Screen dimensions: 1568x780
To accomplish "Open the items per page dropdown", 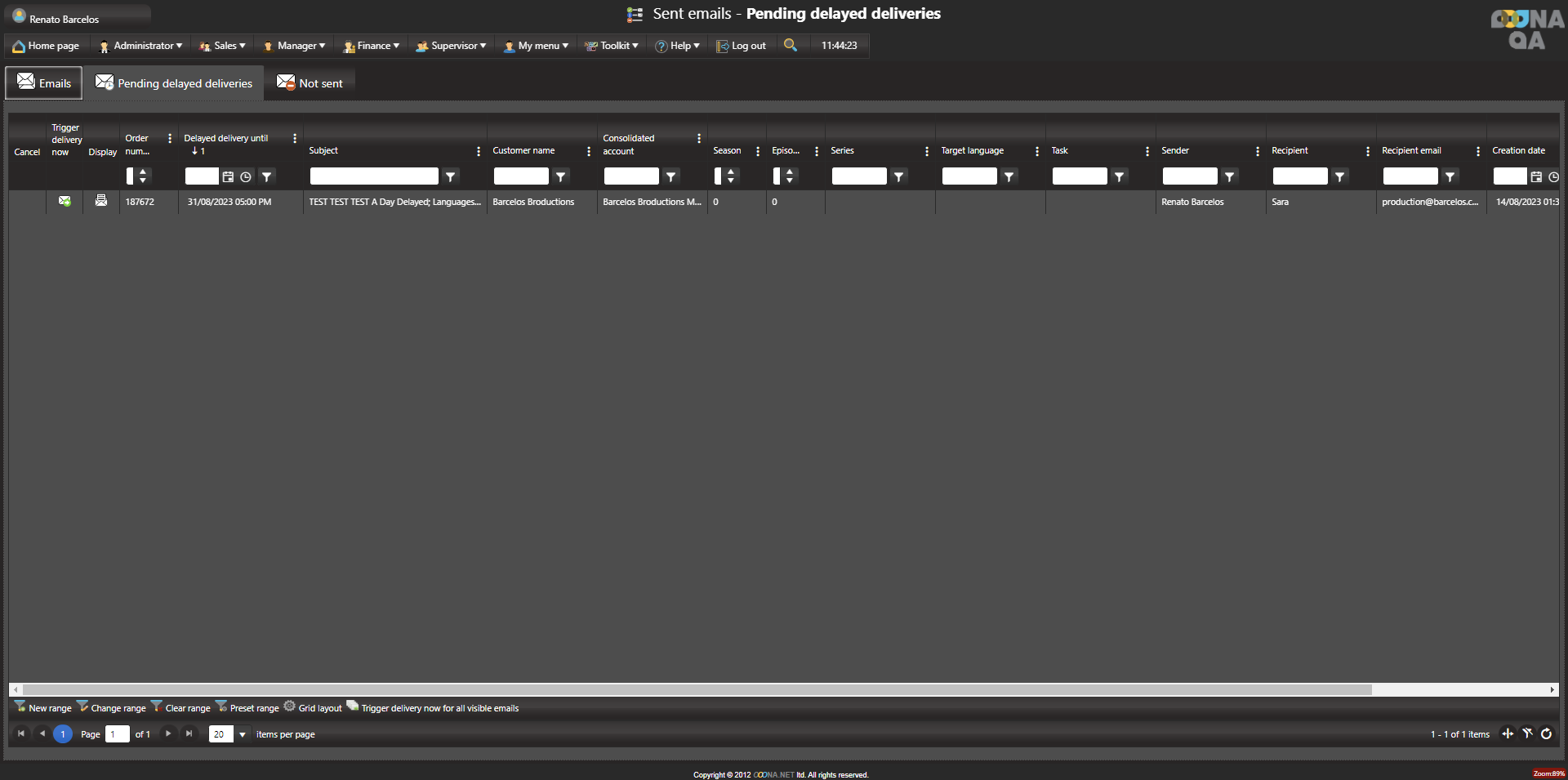I will pos(243,734).
